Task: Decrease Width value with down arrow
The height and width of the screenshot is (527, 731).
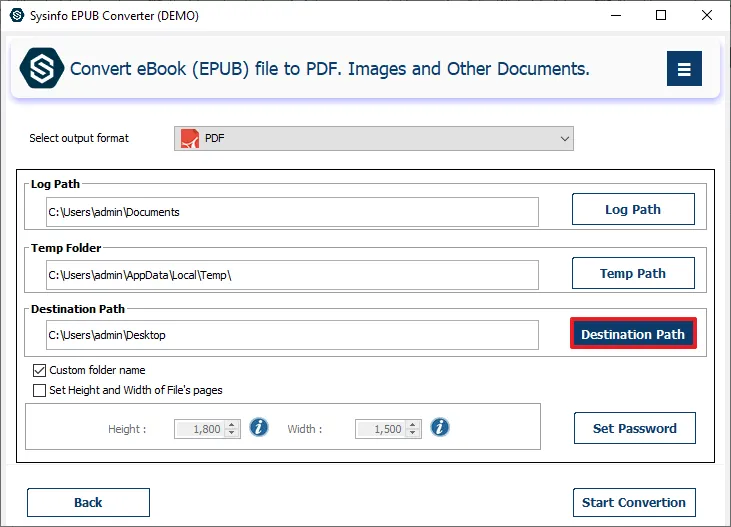Action: (x=413, y=433)
